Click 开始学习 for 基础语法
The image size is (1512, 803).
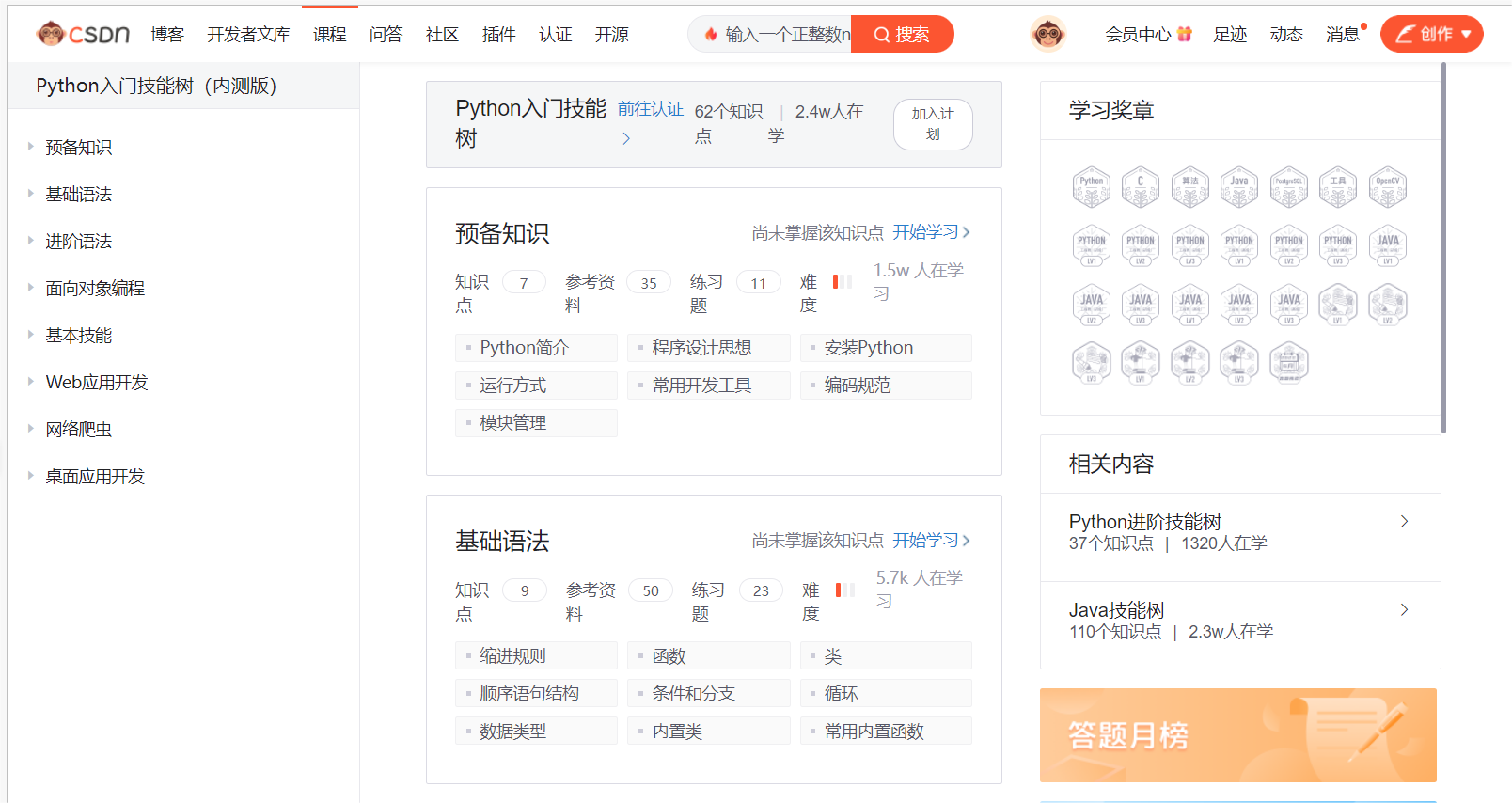tap(931, 541)
